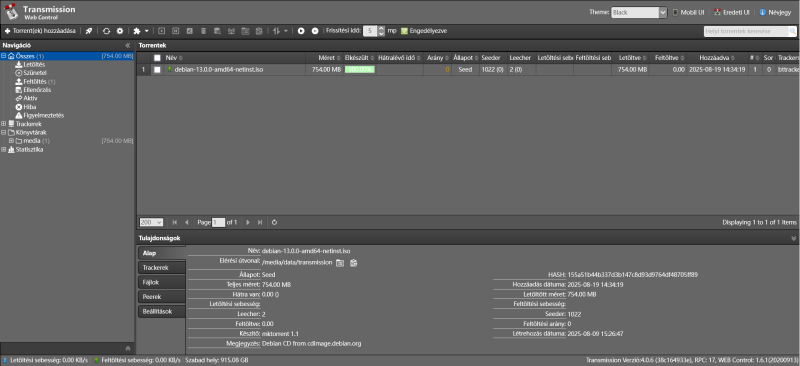Open the Mobil UI link
This screenshot has height=366, width=800.
[x=688, y=12]
